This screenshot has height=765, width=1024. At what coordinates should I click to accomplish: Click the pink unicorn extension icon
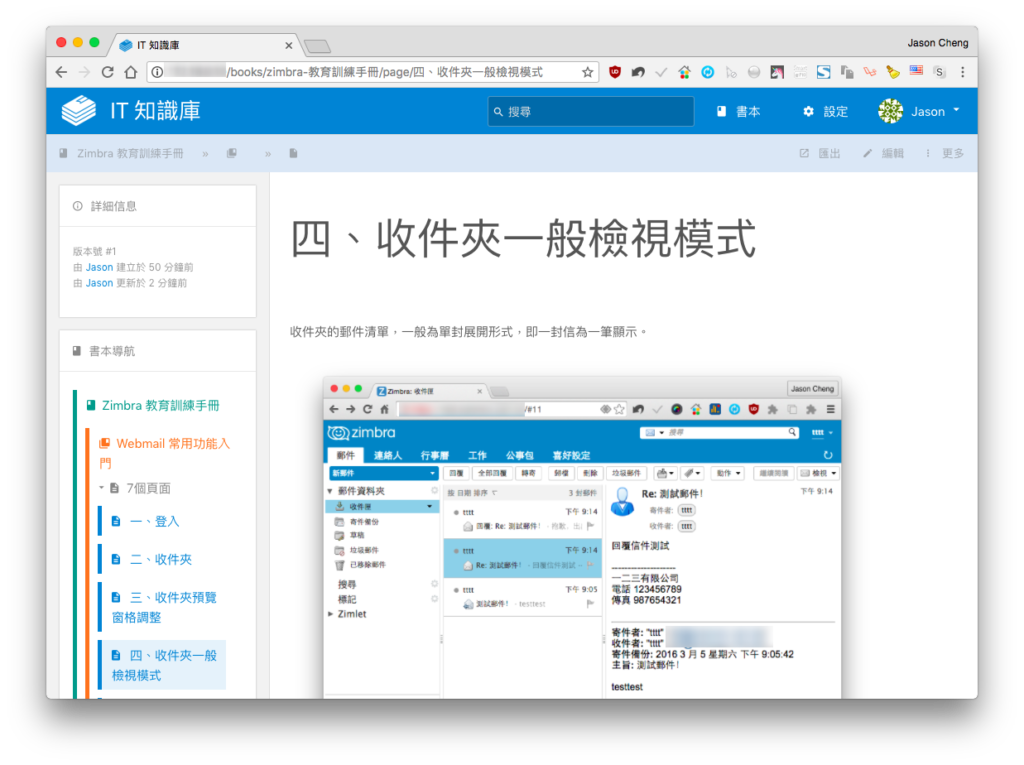click(x=777, y=72)
